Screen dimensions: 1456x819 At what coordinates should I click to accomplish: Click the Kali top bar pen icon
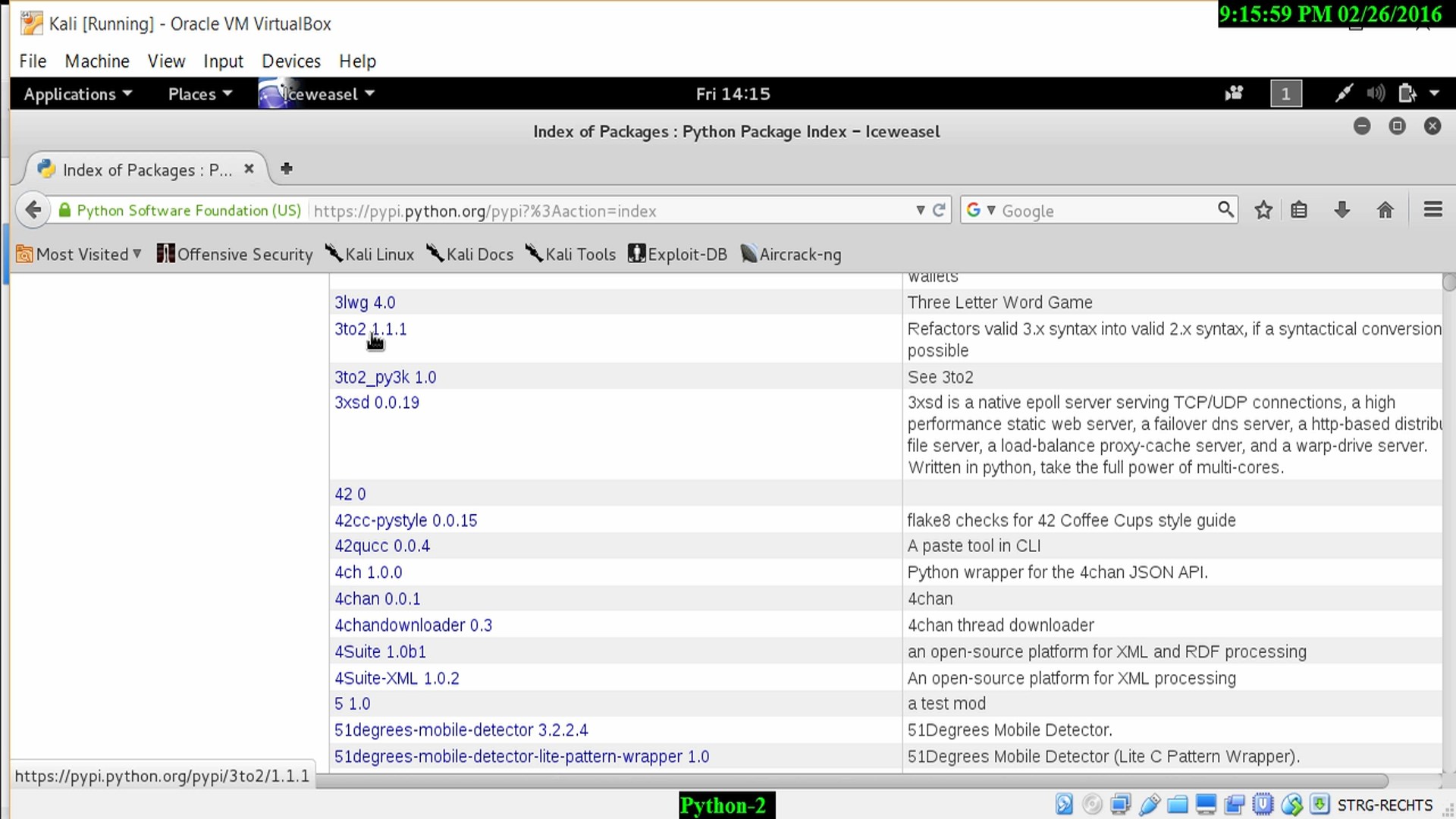[1343, 93]
